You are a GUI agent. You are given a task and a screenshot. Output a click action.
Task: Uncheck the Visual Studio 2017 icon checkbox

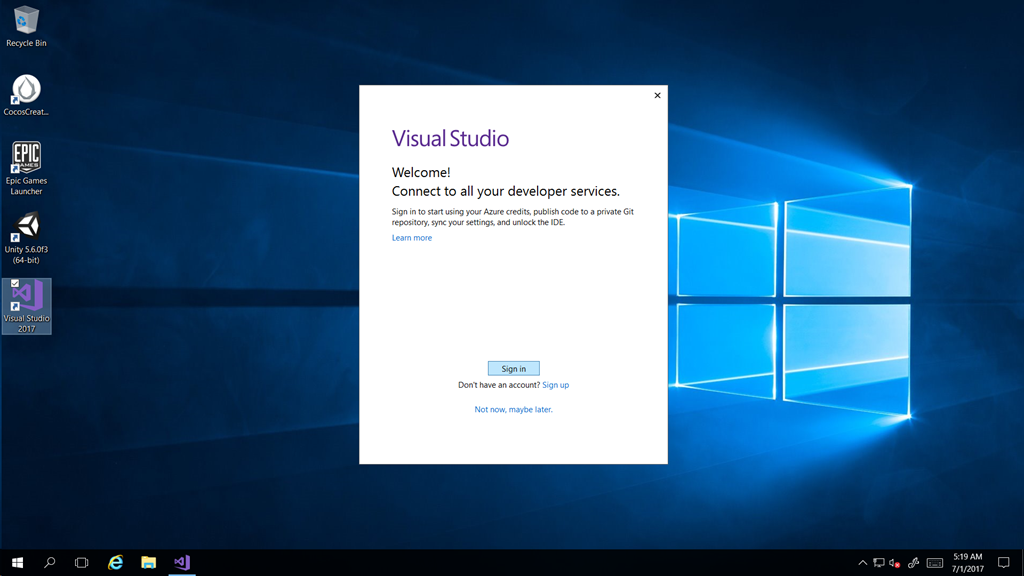click(14, 284)
